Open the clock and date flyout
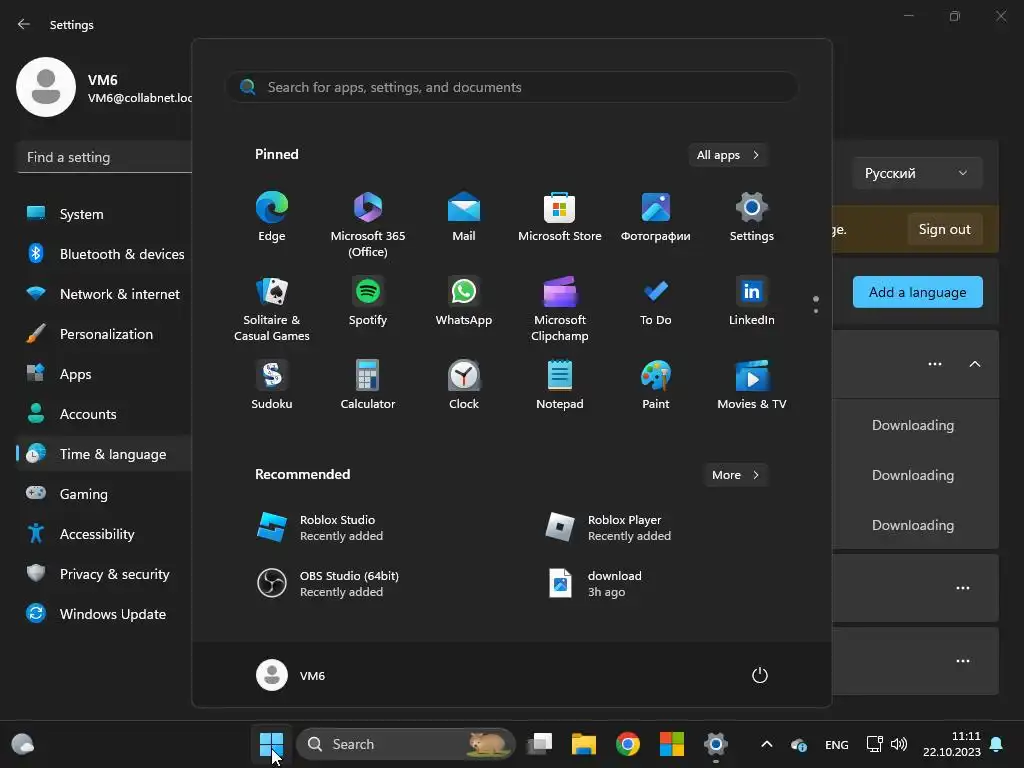The image size is (1024, 768). coord(952,744)
